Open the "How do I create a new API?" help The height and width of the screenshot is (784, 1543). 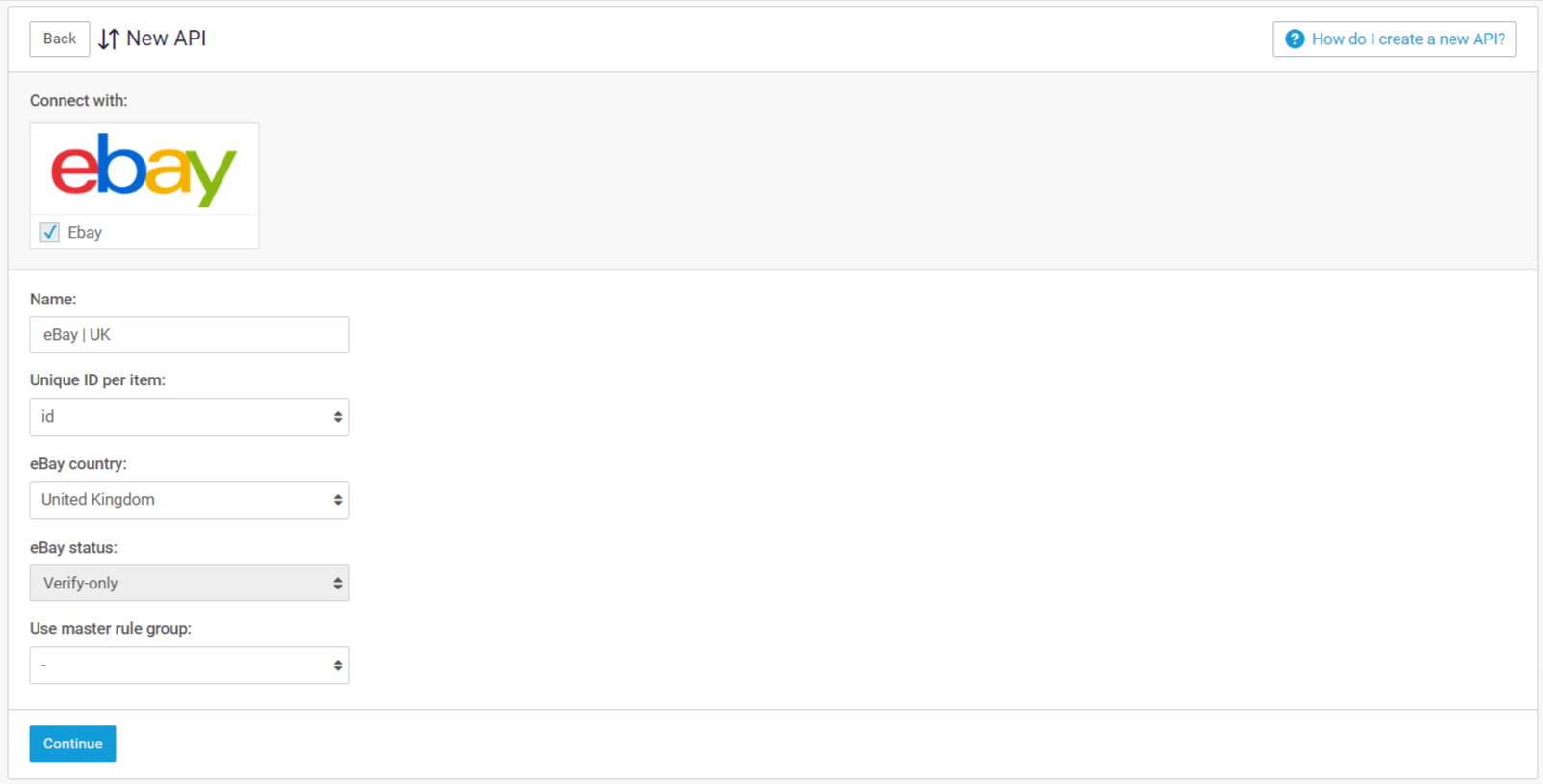pos(1406,39)
